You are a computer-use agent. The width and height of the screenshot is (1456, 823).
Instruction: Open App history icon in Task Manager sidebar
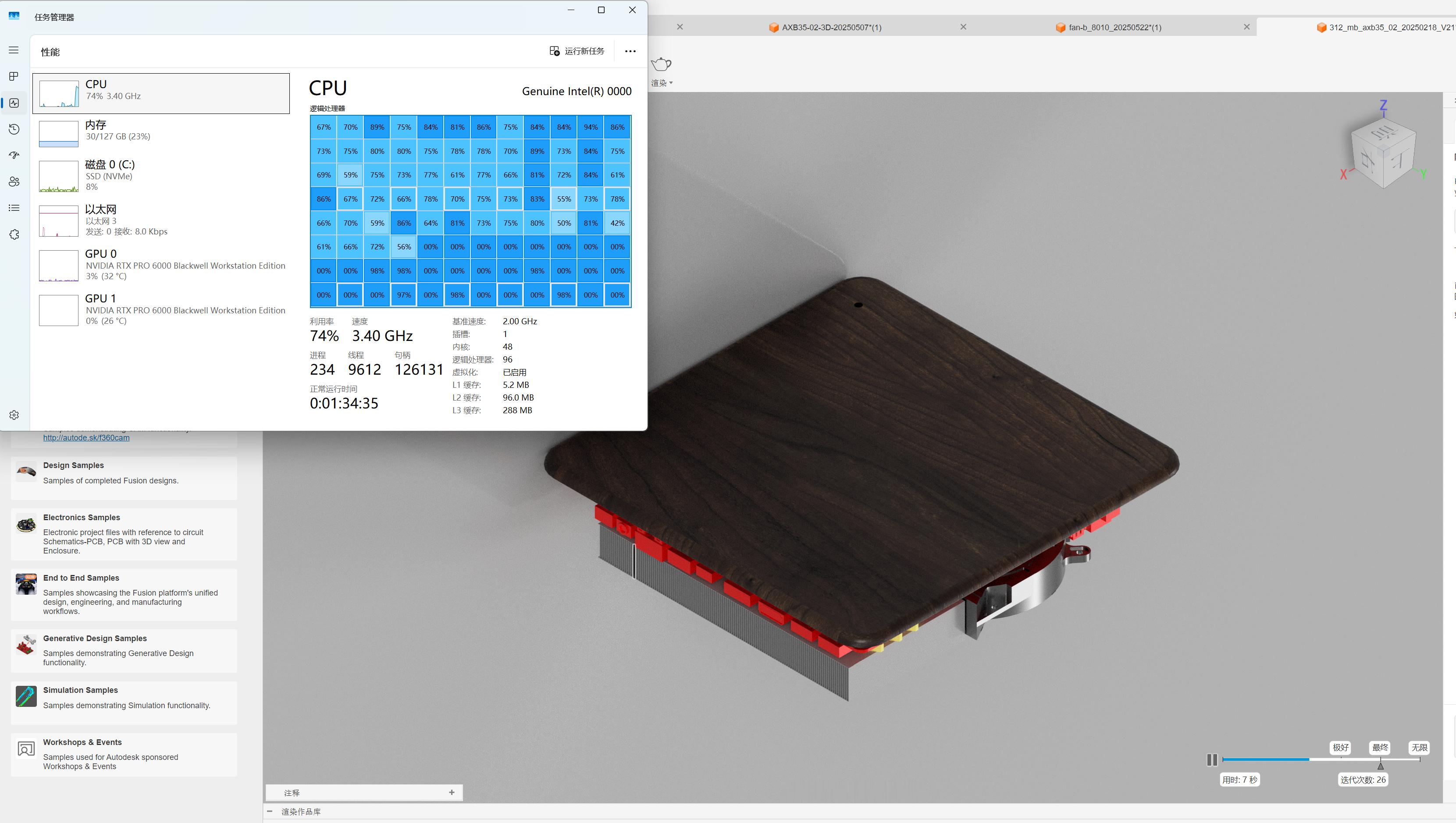click(14, 129)
